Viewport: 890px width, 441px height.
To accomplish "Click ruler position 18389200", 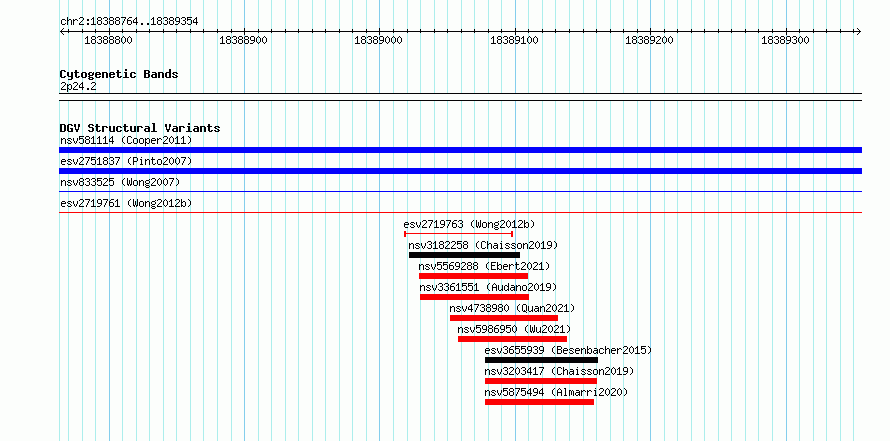I will click(649, 40).
